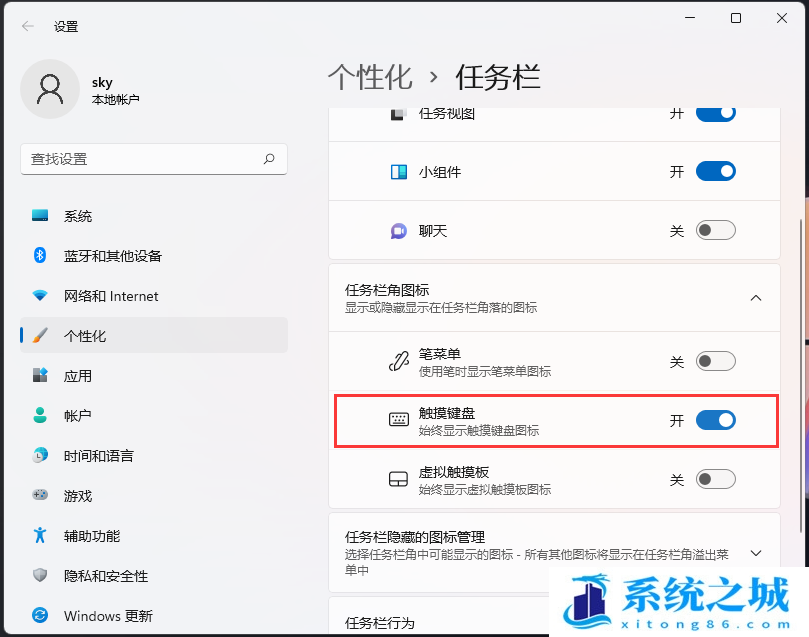Click the search magnifier icon
This screenshot has height=637, width=809.
(269, 159)
